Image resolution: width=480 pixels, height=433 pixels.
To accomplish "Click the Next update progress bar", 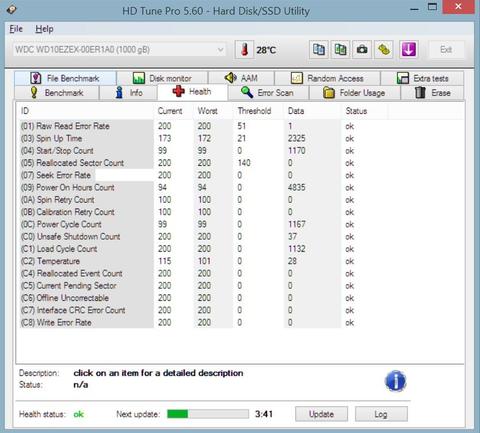I will click(x=208, y=414).
